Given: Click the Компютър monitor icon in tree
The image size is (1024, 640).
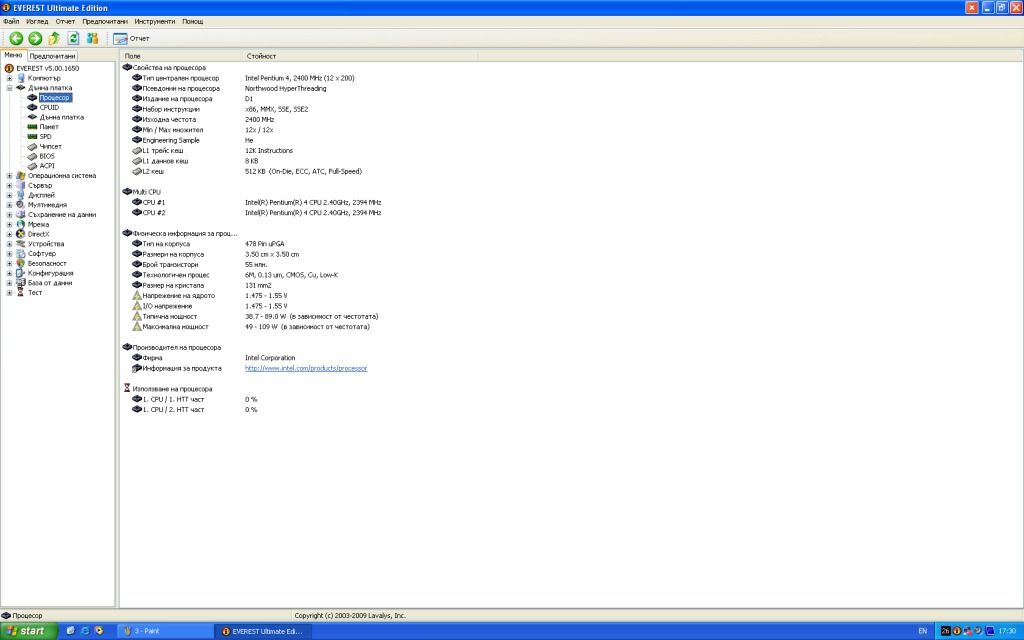Looking at the screenshot, I should [x=21, y=78].
